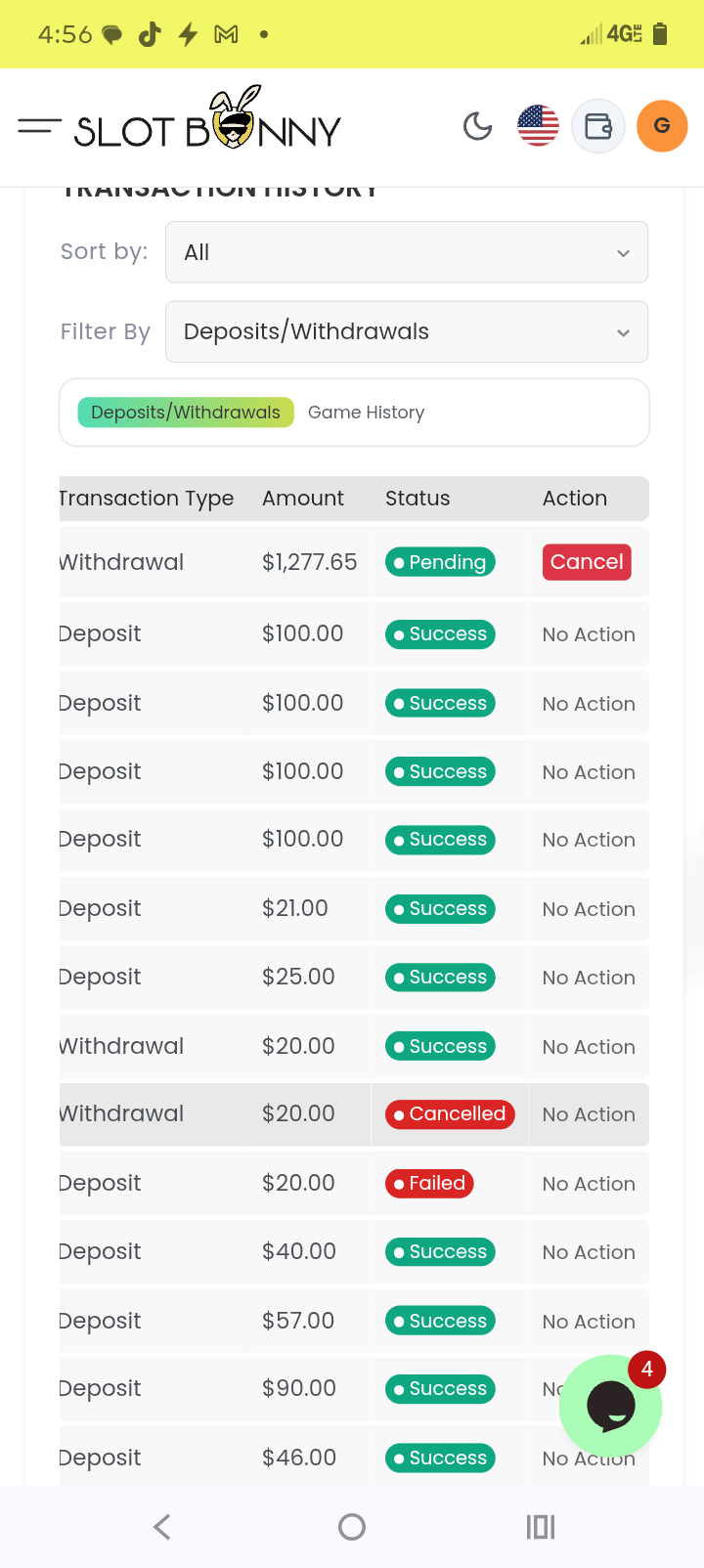Switch to the Game History tab
Image resolution: width=704 pixels, height=1568 pixels.
(x=367, y=413)
